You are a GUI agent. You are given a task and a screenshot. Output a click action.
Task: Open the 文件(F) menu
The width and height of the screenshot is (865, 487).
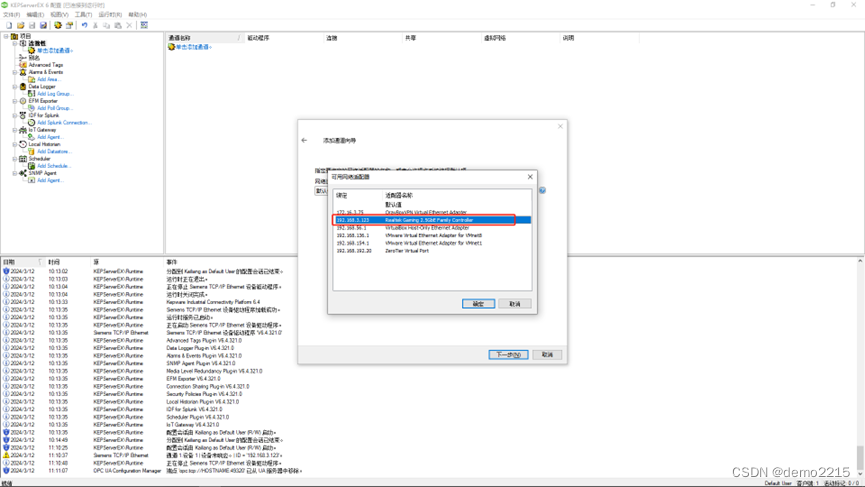pyautogui.click(x=12, y=15)
